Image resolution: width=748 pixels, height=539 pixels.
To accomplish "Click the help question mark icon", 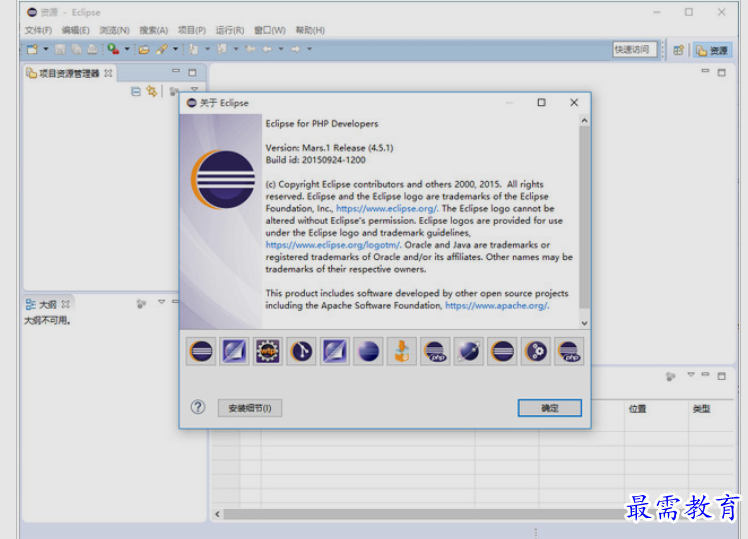I will (x=197, y=407).
